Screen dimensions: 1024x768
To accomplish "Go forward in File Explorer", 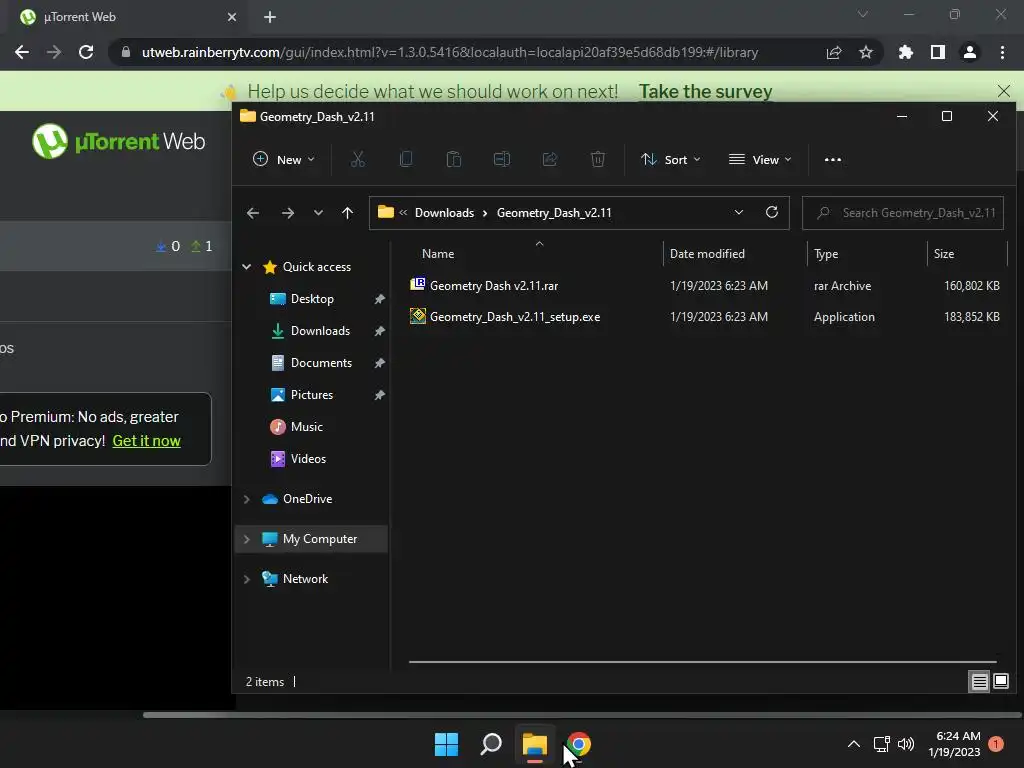I will (287, 213).
